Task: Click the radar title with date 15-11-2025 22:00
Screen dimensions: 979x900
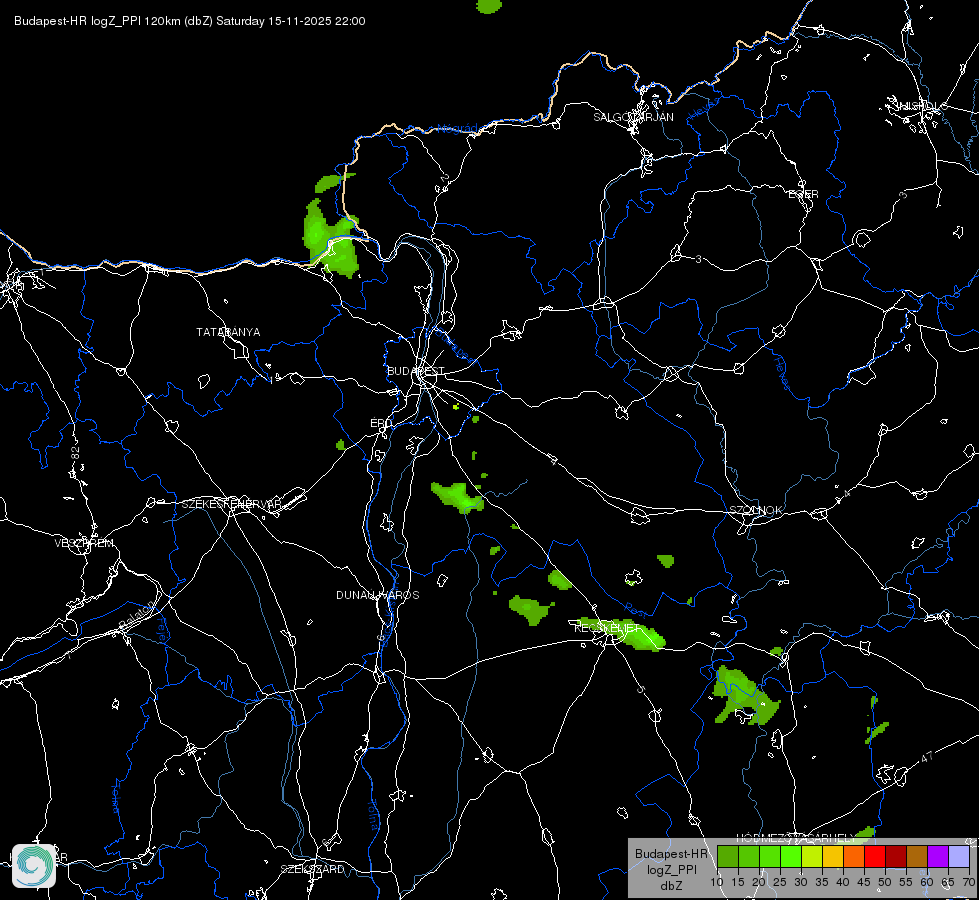Action: pyautogui.click(x=190, y=21)
